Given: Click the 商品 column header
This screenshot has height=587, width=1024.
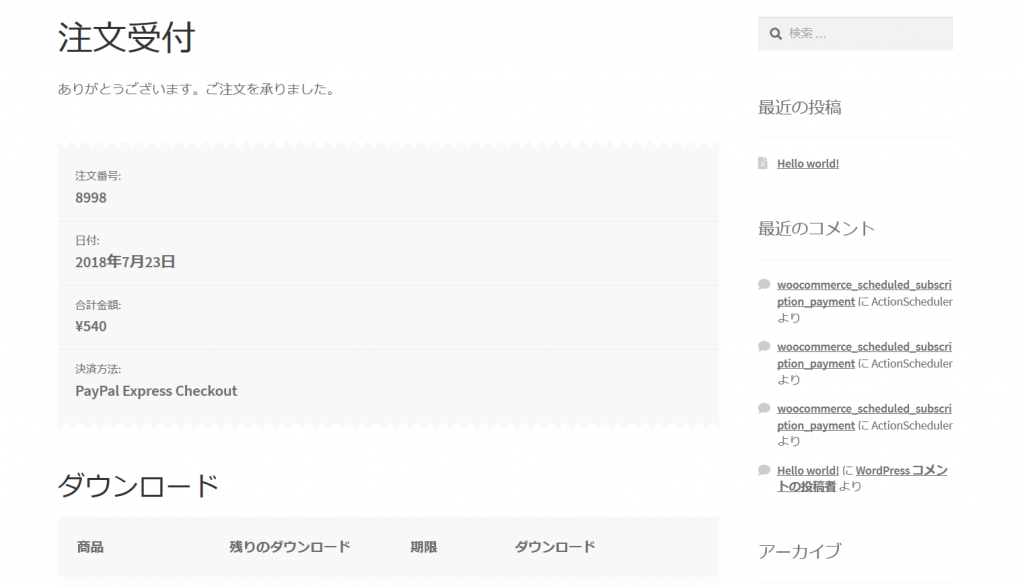Looking at the screenshot, I should tap(90, 547).
